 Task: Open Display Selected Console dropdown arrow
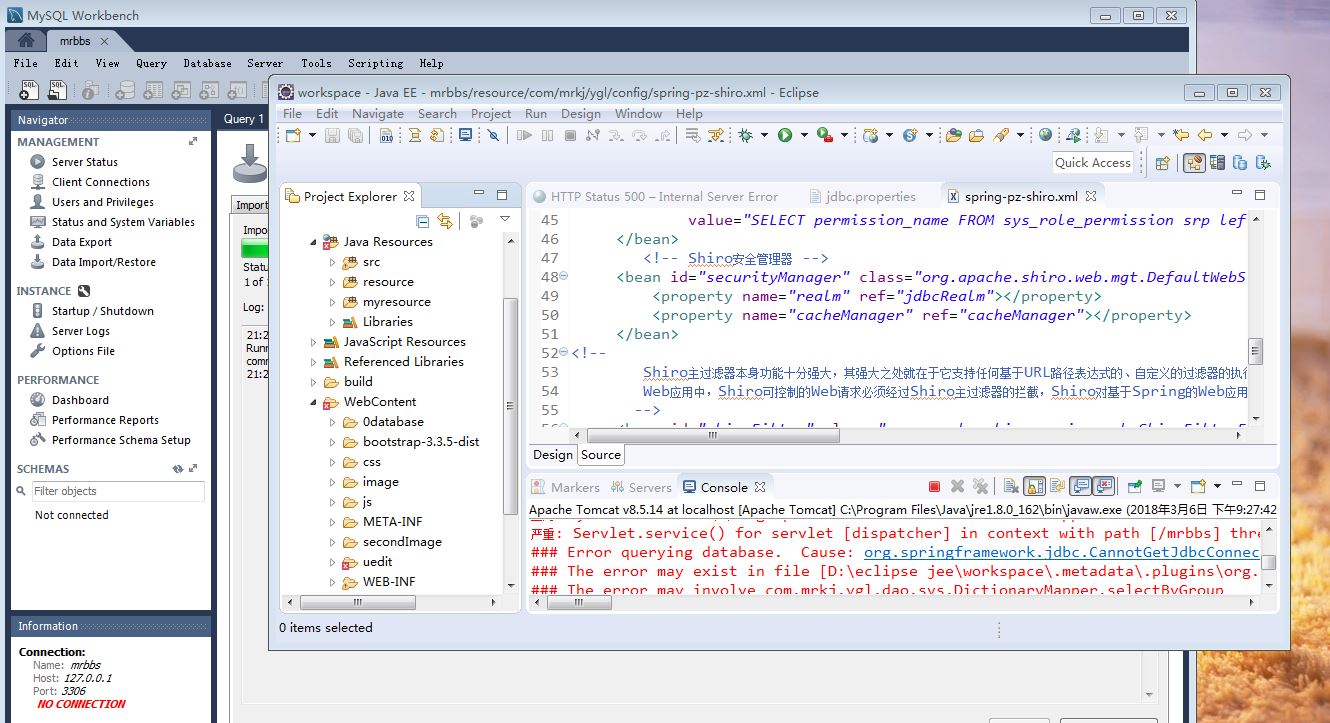pyautogui.click(x=1177, y=487)
